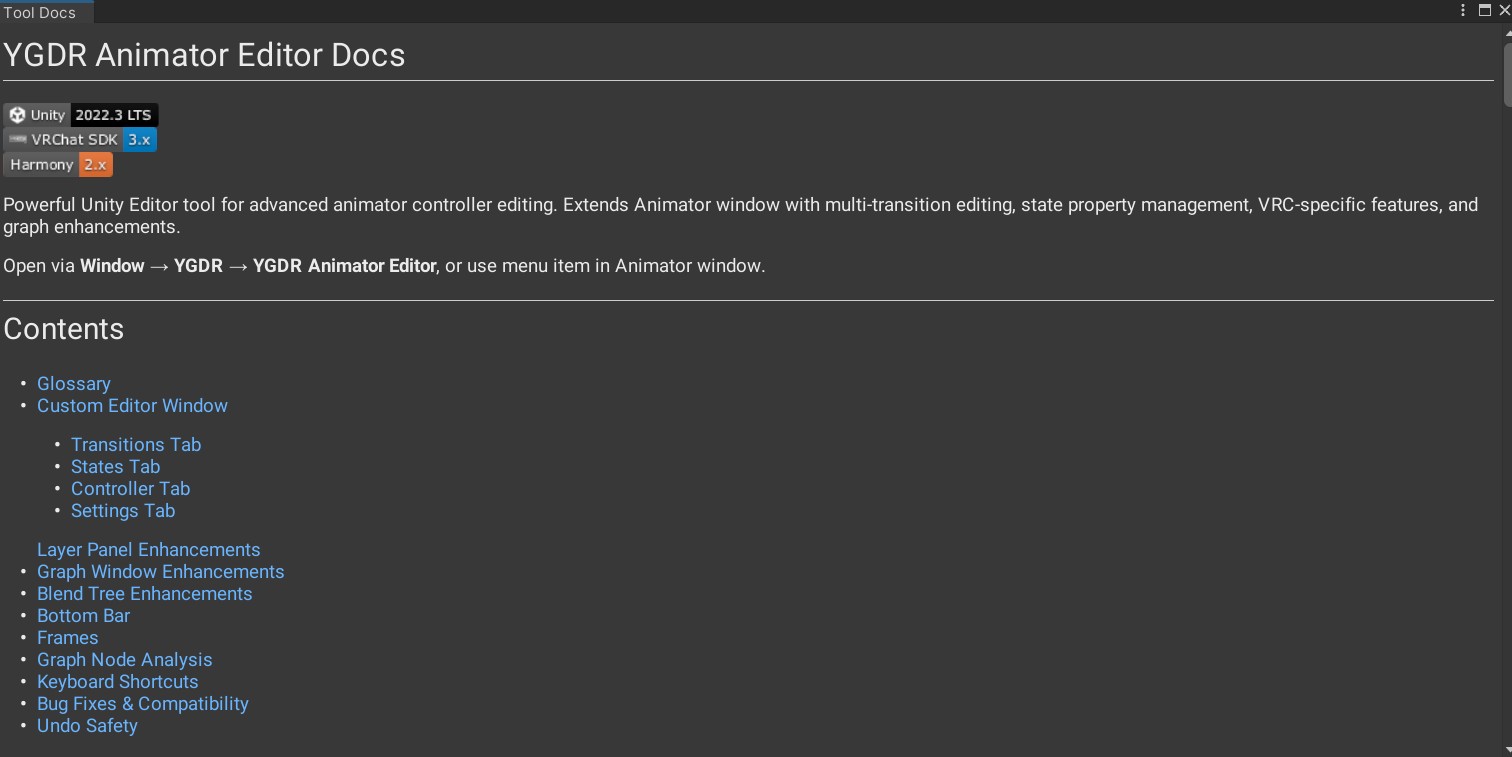Open the Undo Safety link

click(87, 726)
